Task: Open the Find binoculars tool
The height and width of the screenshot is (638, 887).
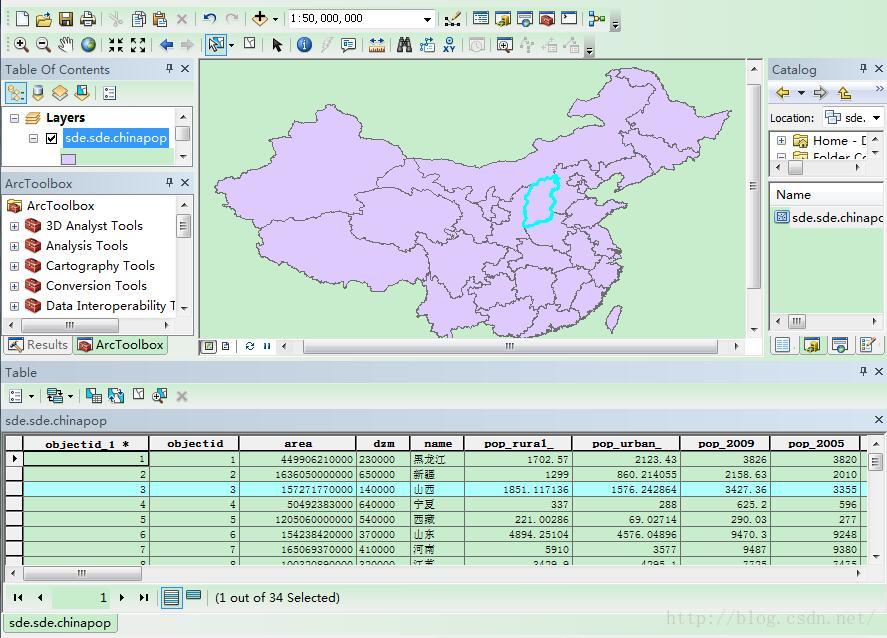Action: coord(404,45)
